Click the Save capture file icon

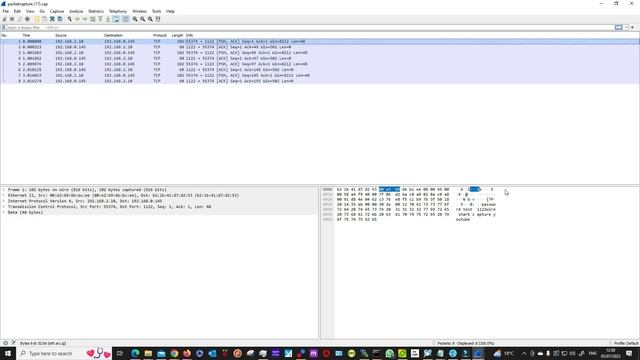tap(44, 19)
